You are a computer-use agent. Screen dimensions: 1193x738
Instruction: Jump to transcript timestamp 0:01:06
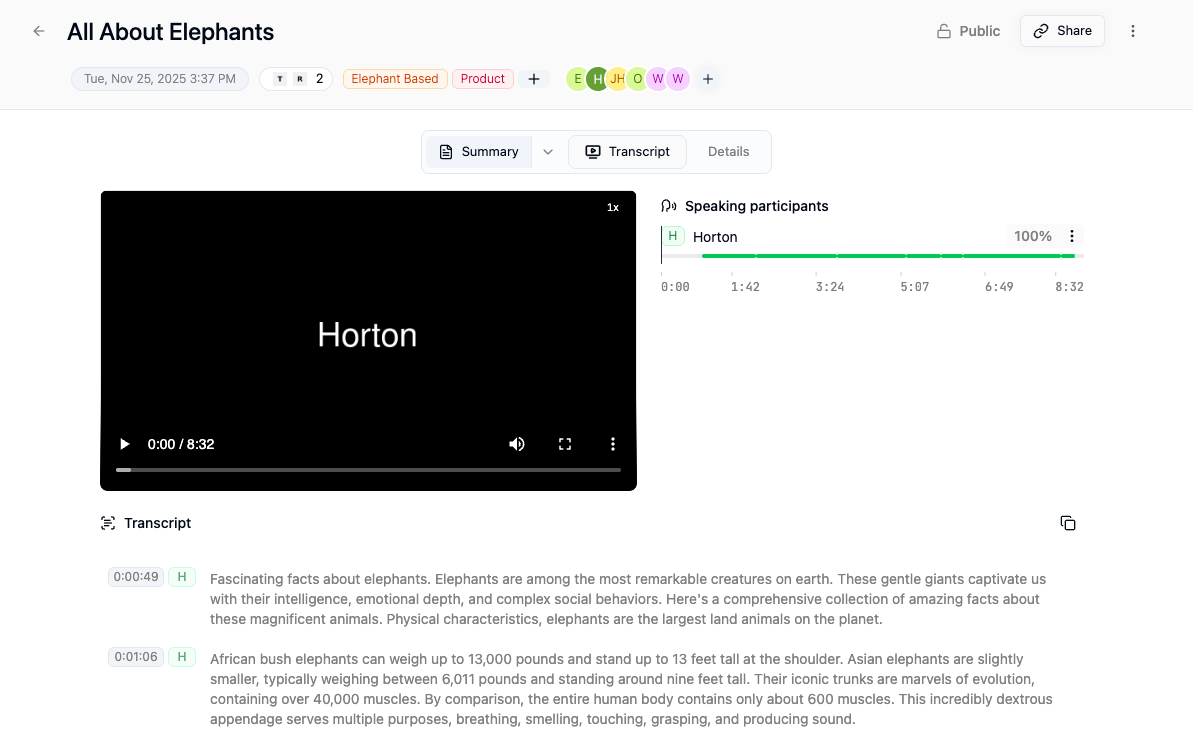click(x=136, y=657)
